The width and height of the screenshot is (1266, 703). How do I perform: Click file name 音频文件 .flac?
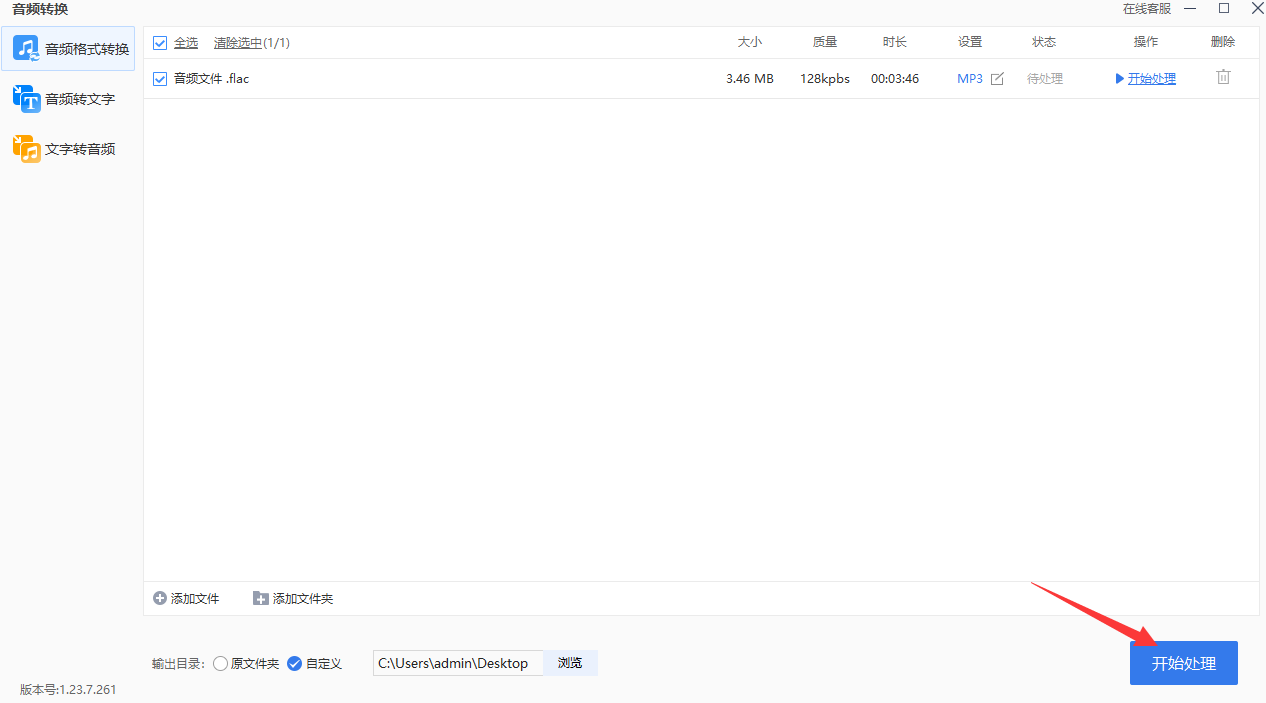212,78
